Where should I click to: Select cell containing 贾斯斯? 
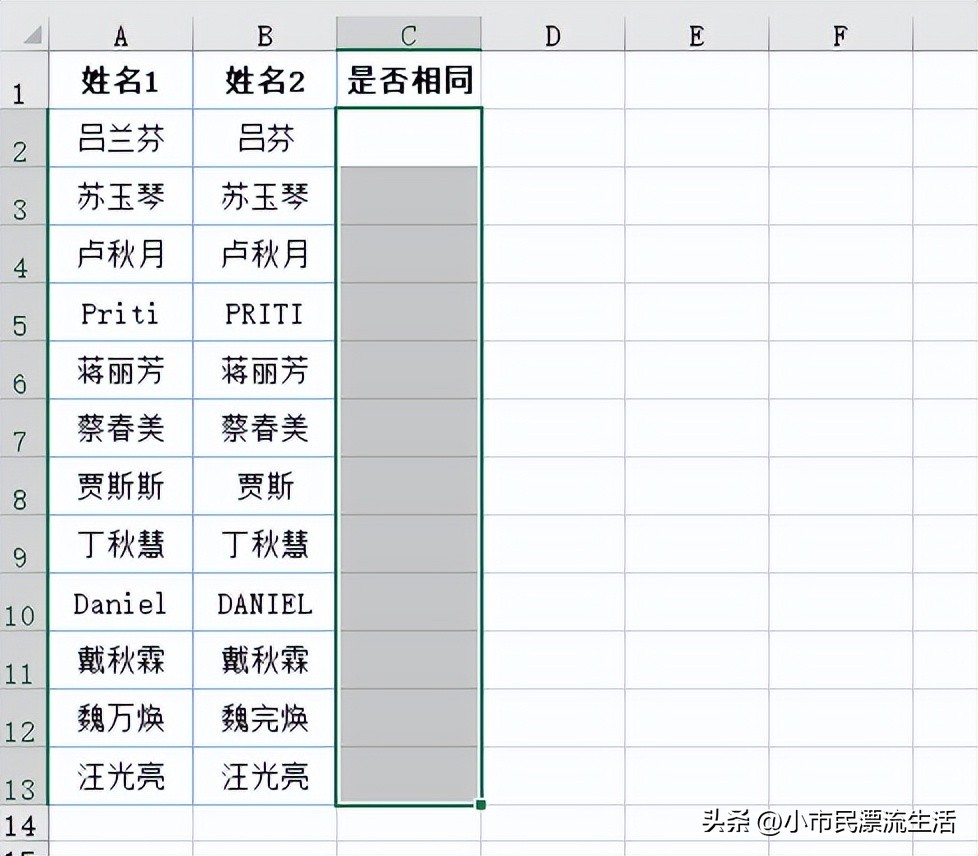(x=120, y=486)
